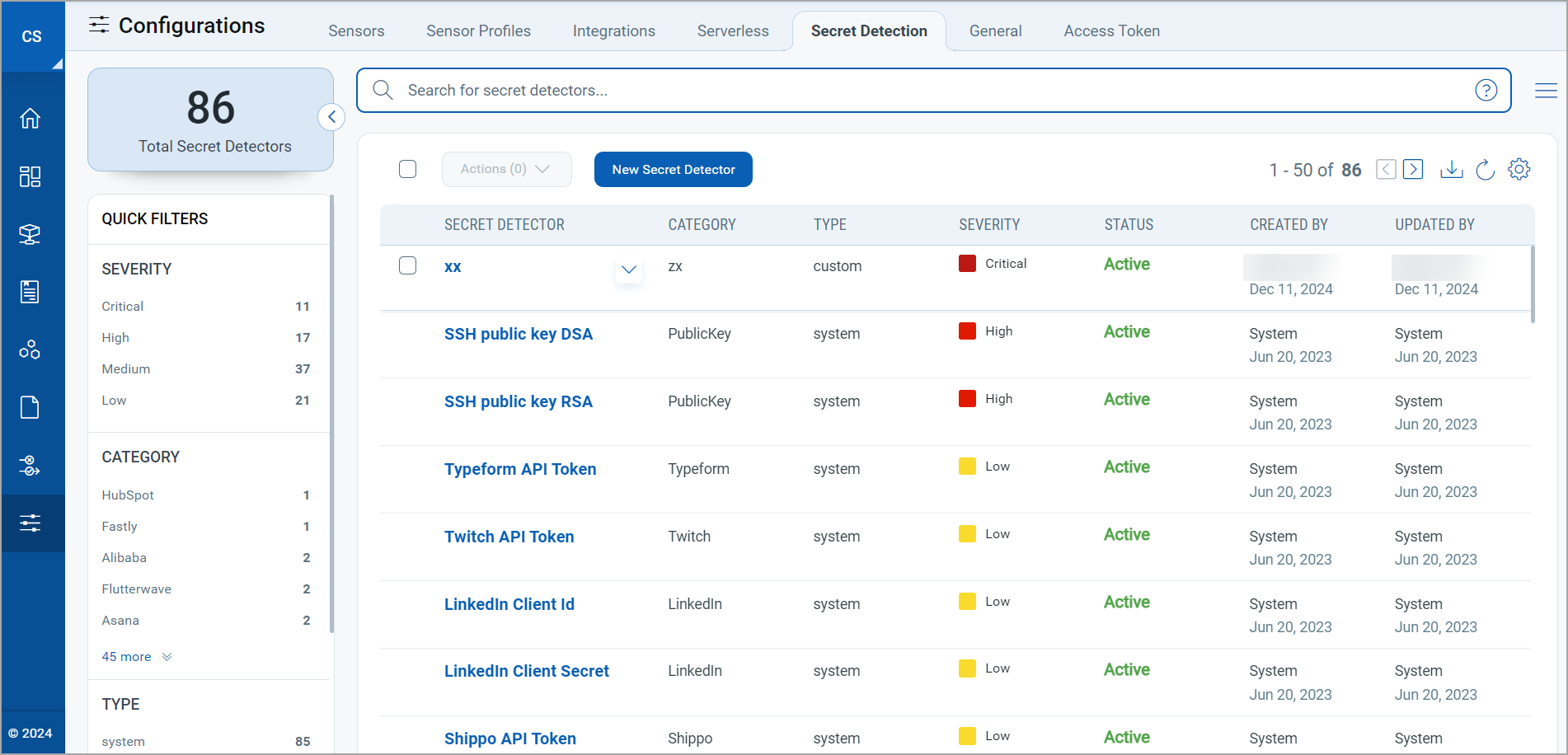
Task: Open the Access Token tab
Action: pos(1111,31)
